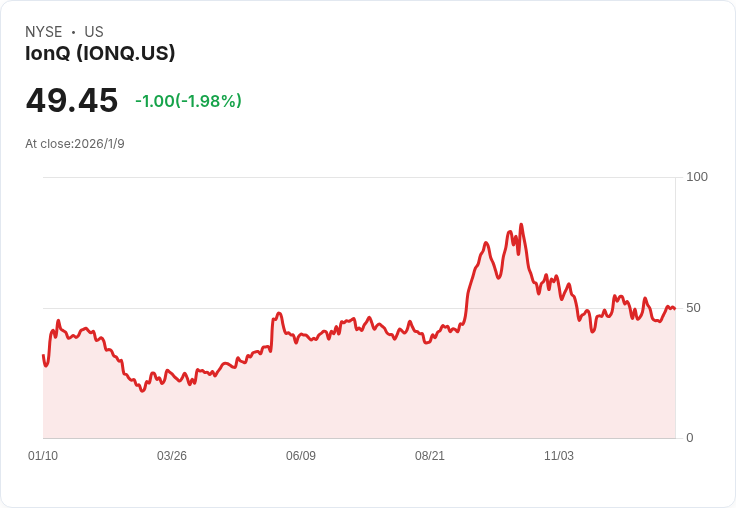This screenshot has height=508, width=736.
Task: Click the leftmost start of the price line
Action: point(43,356)
